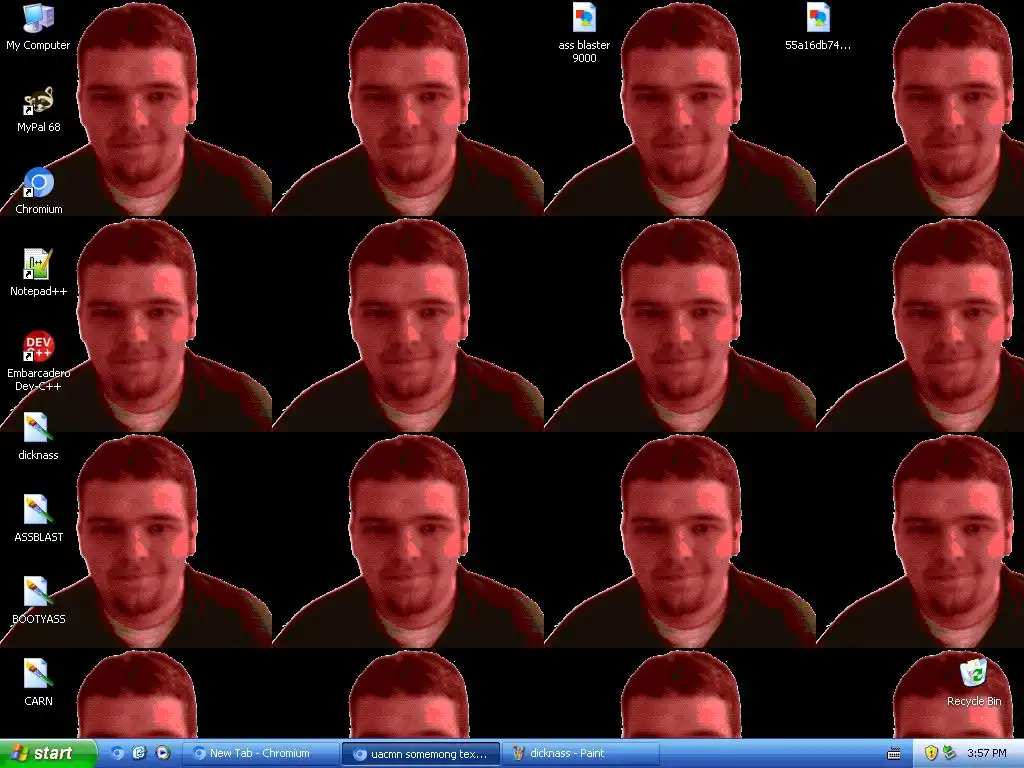Select the Recycle Bin icon
This screenshot has height=768, width=1024.
974,682
